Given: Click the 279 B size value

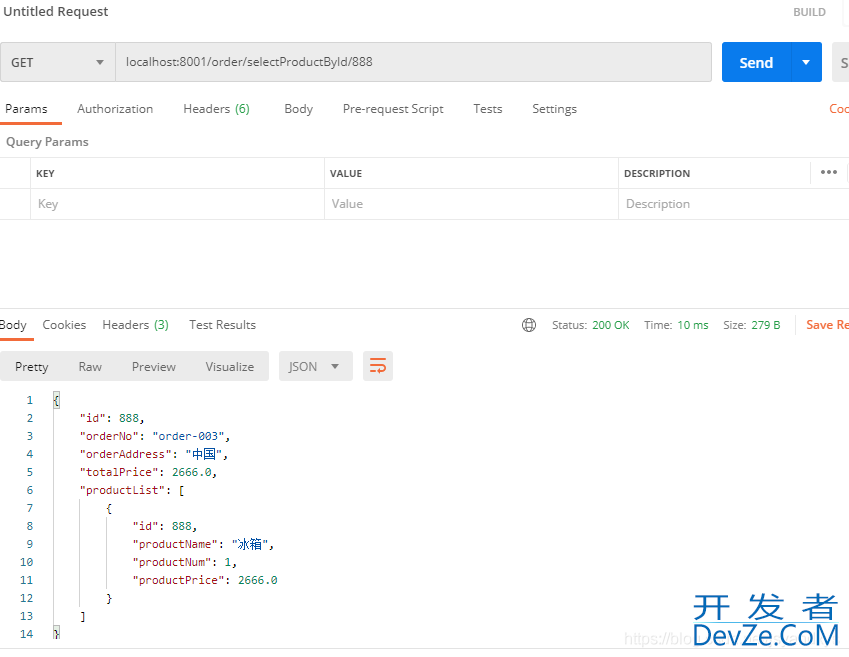Looking at the screenshot, I should click(765, 325).
